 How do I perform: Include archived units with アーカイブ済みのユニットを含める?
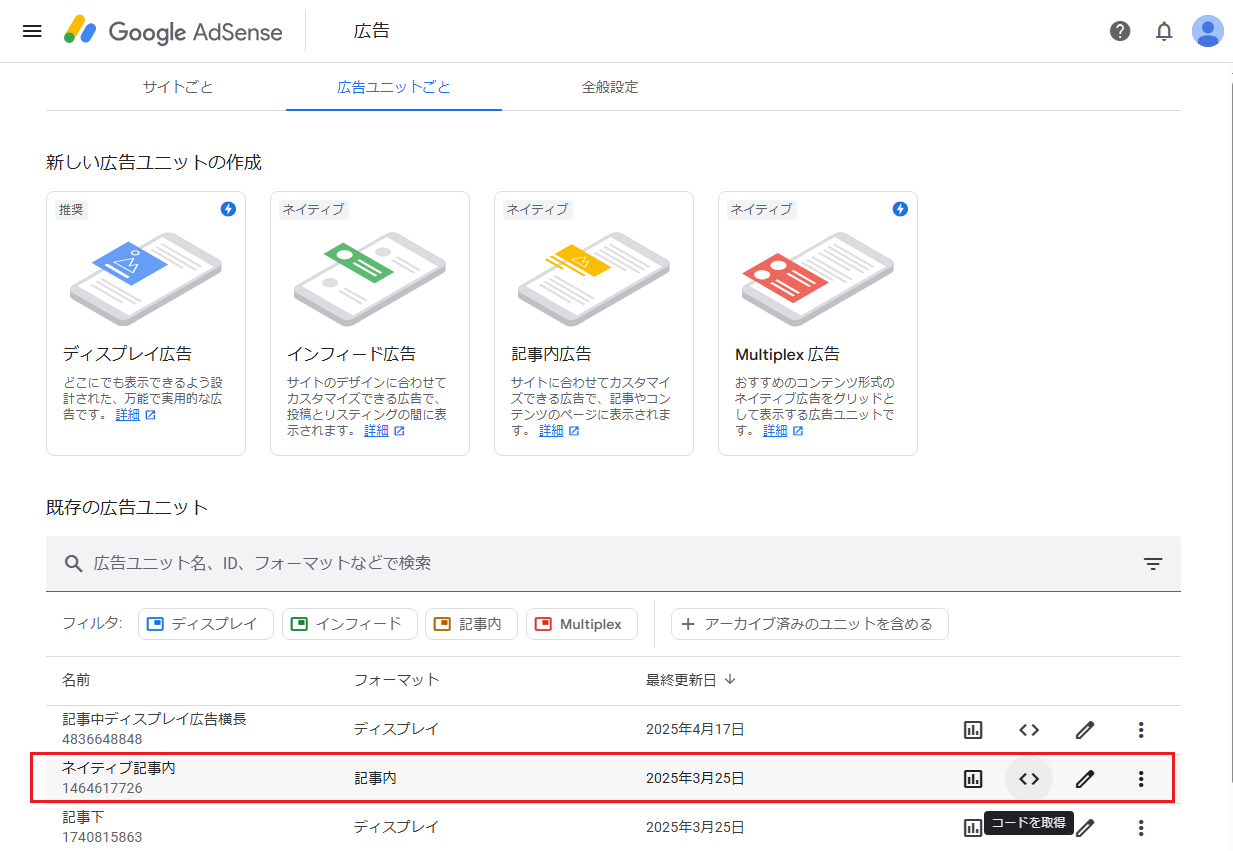tap(810, 624)
